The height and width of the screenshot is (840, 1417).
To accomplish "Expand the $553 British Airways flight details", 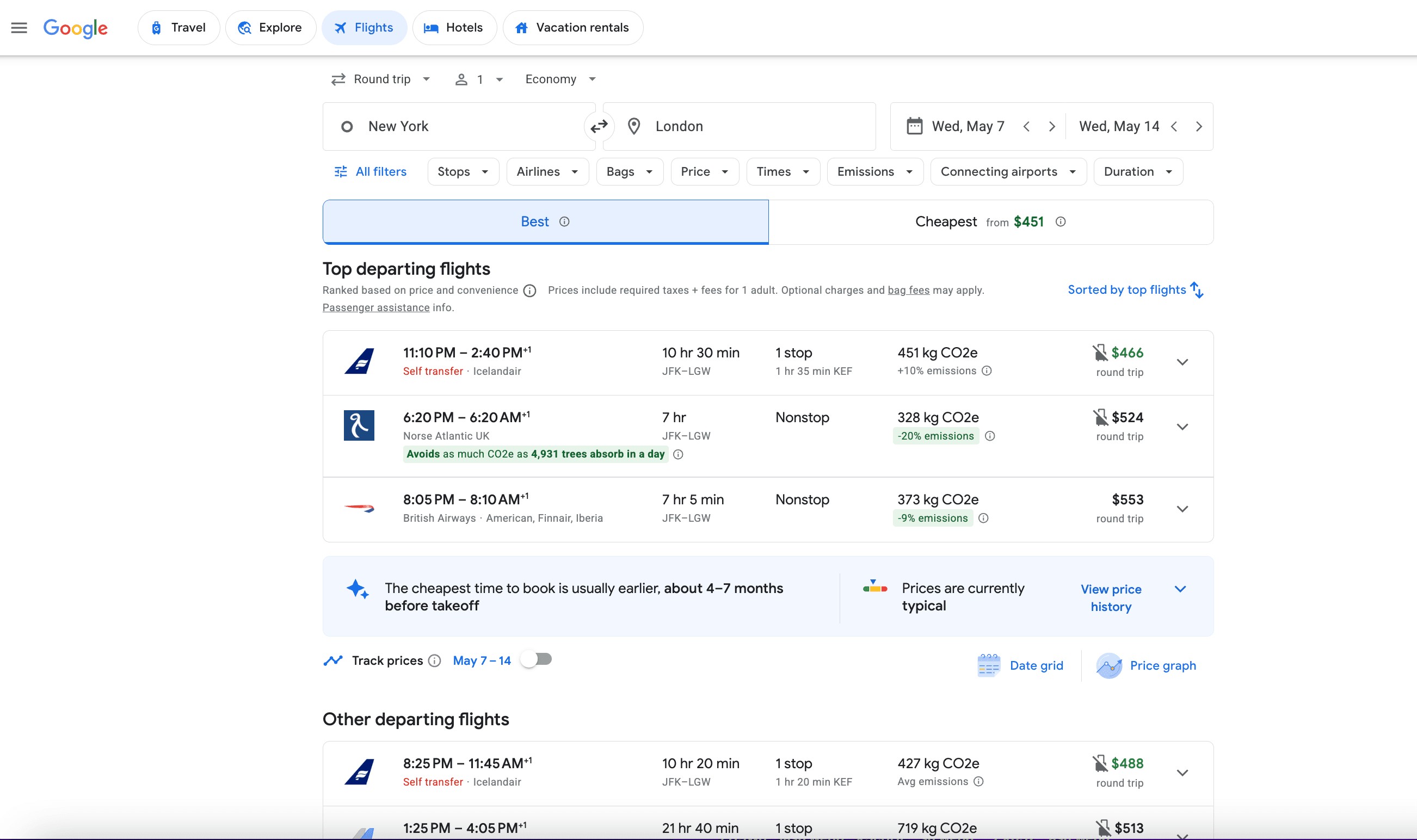I will coord(1182,508).
